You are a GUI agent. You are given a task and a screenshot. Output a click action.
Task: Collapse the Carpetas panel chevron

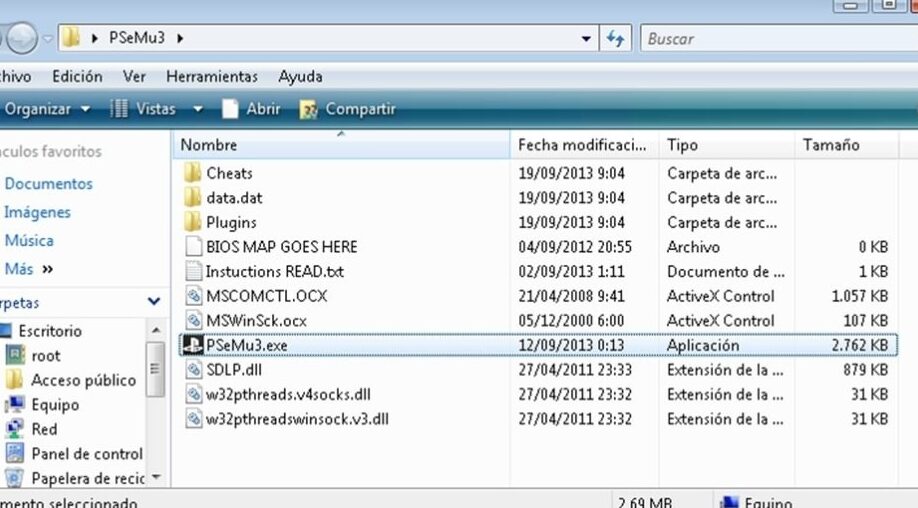pos(154,301)
